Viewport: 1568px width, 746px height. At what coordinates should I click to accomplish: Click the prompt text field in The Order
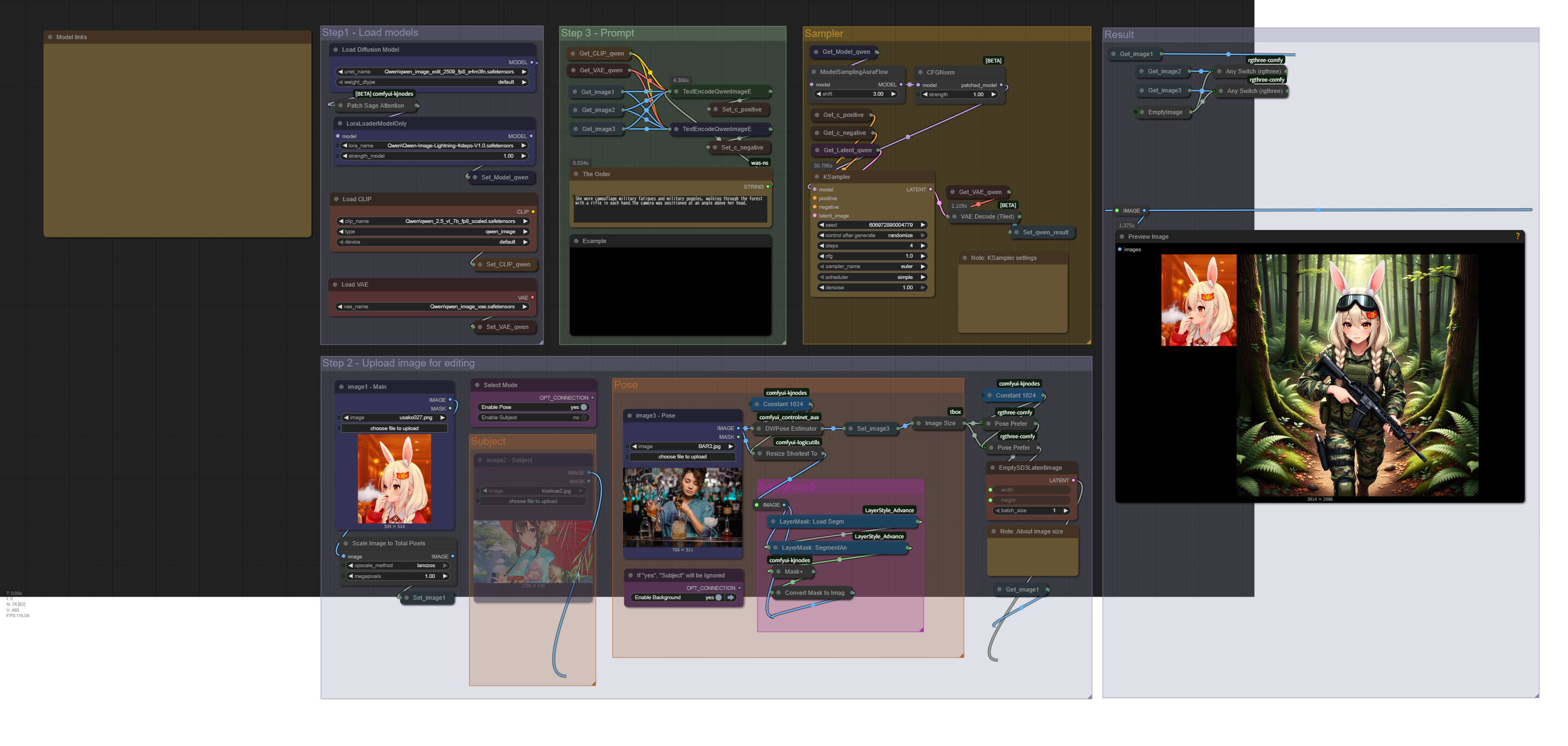(670, 209)
